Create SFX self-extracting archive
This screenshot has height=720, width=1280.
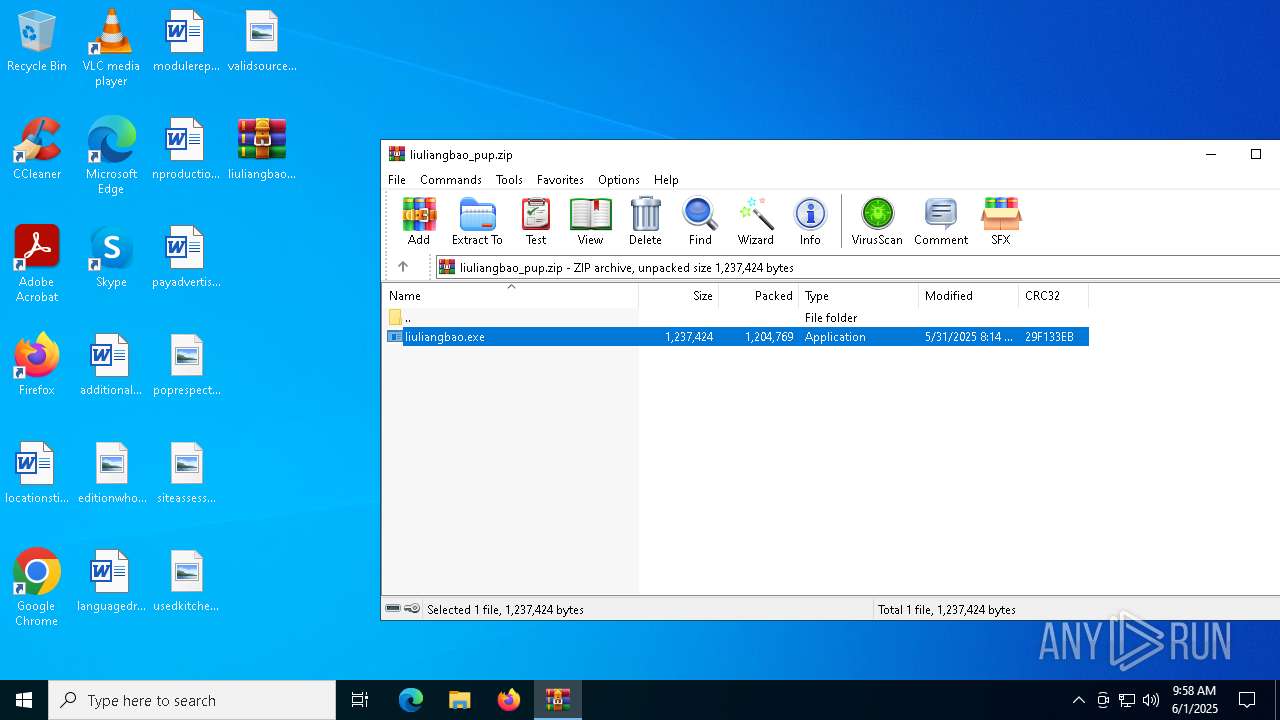pyautogui.click(x=1001, y=221)
